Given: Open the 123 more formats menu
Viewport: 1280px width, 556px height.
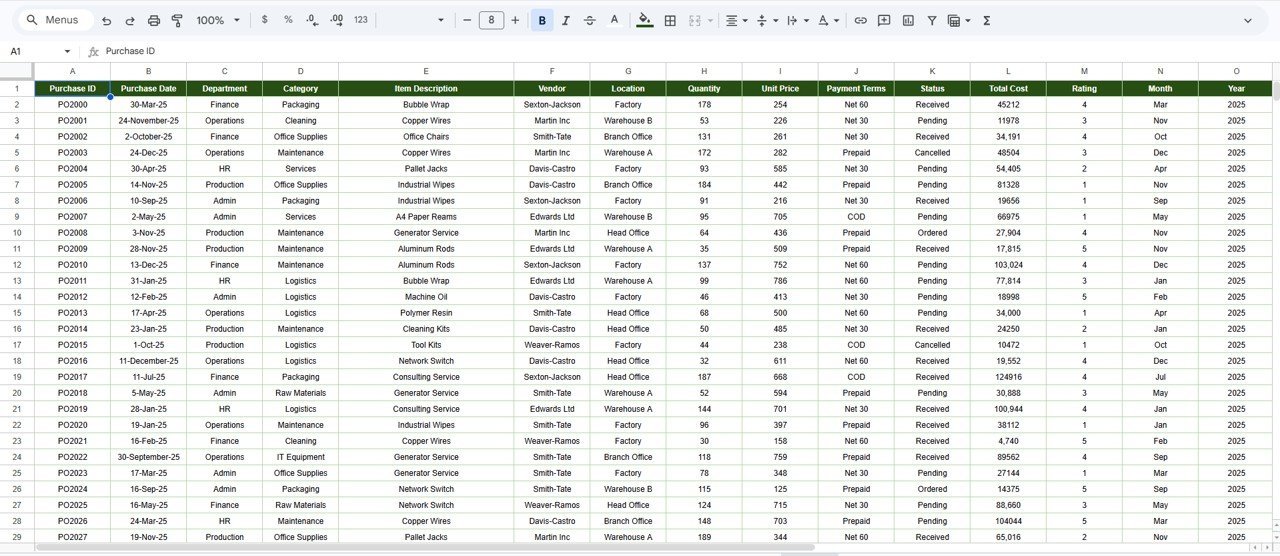Looking at the screenshot, I should (x=361, y=20).
